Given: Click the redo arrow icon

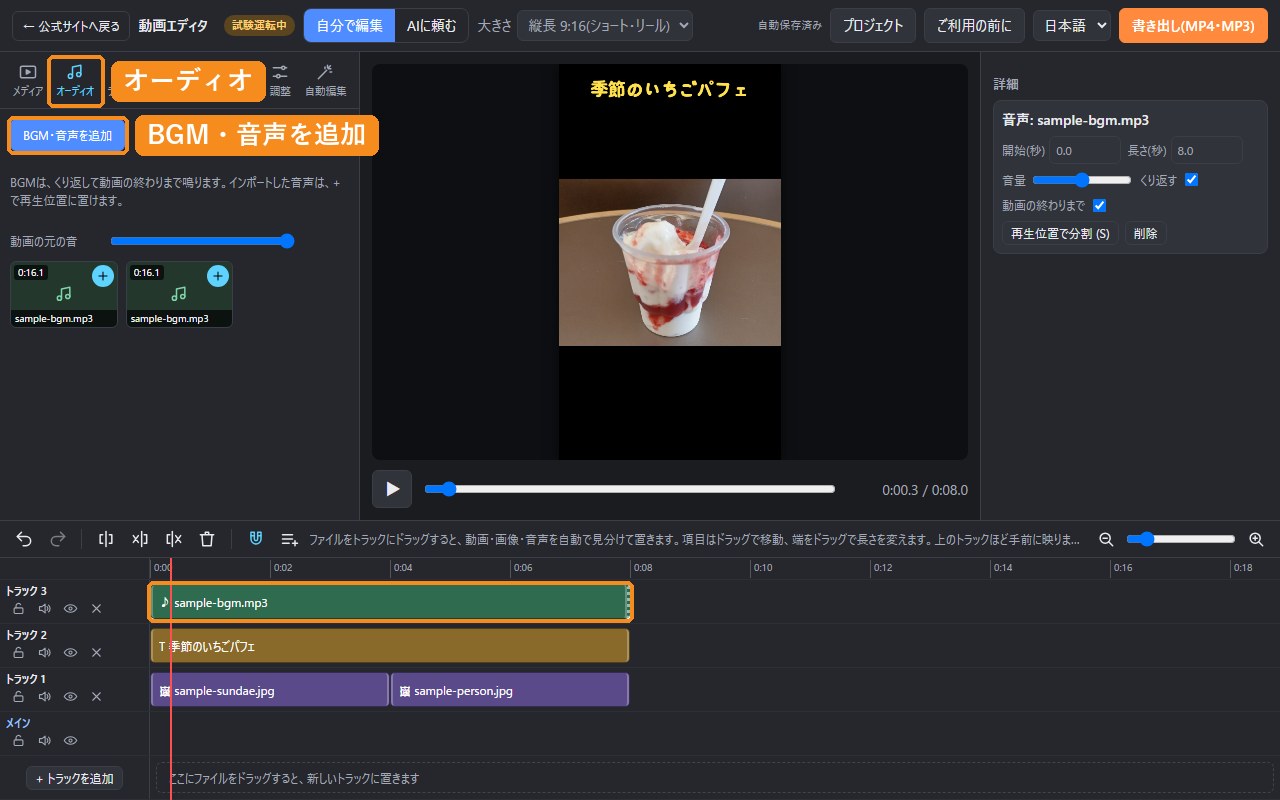Looking at the screenshot, I should [x=58, y=539].
